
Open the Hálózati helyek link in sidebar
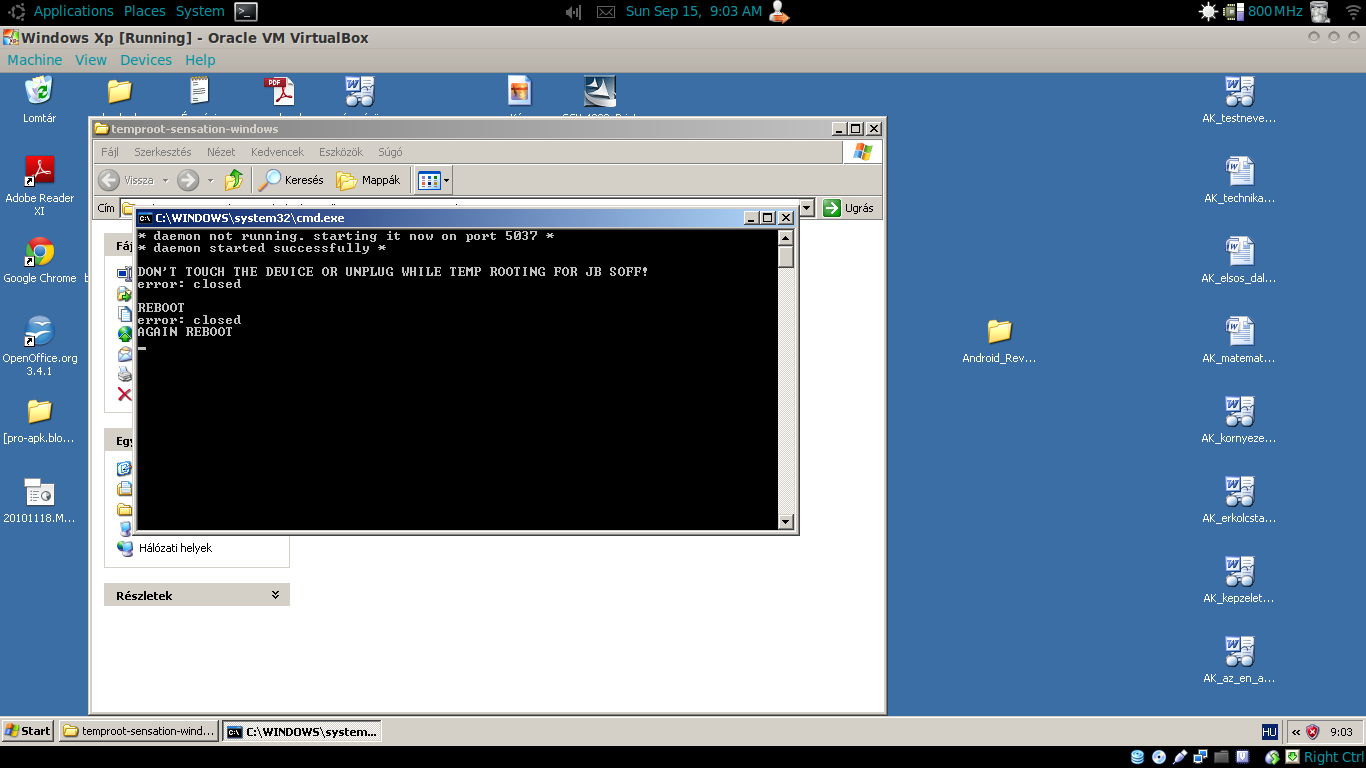pyautogui.click(x=175, y=548)
